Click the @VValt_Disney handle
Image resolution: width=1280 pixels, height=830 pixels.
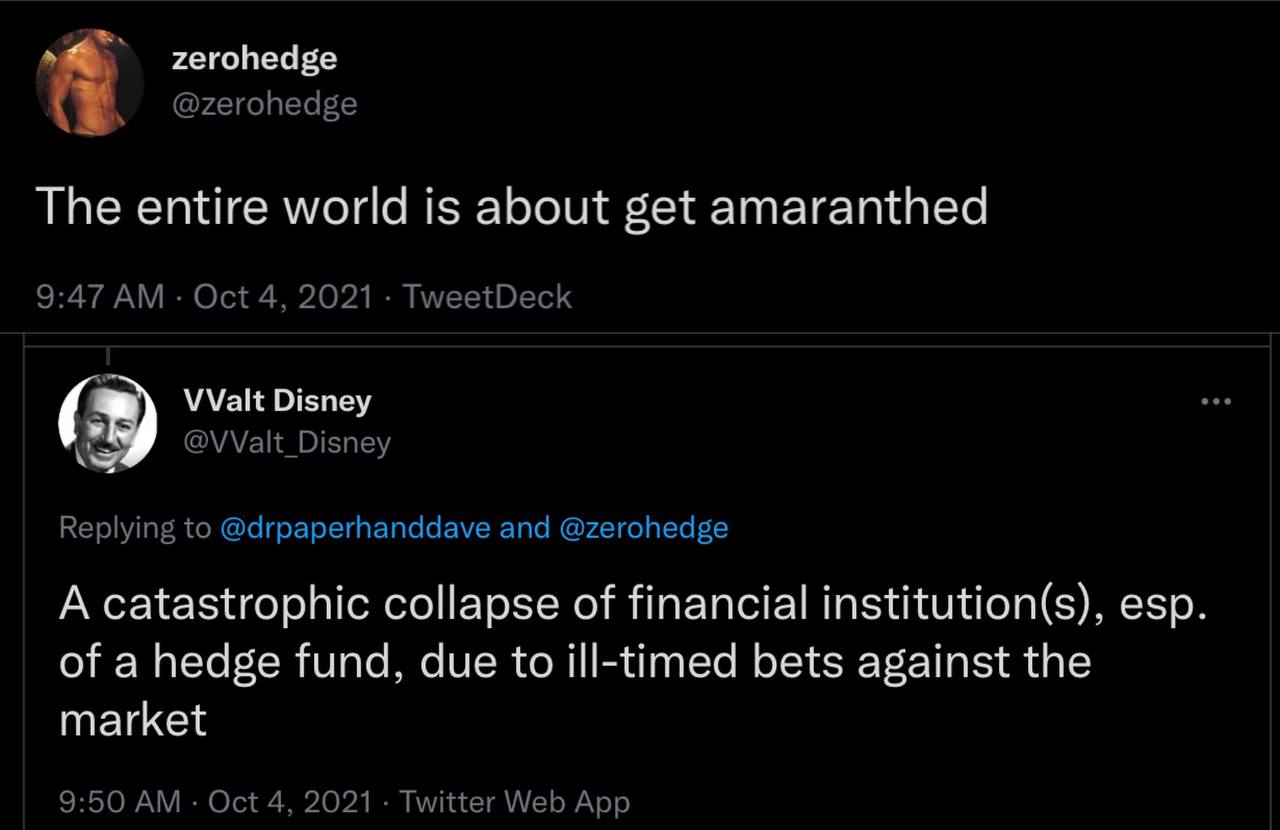[287, 442]
